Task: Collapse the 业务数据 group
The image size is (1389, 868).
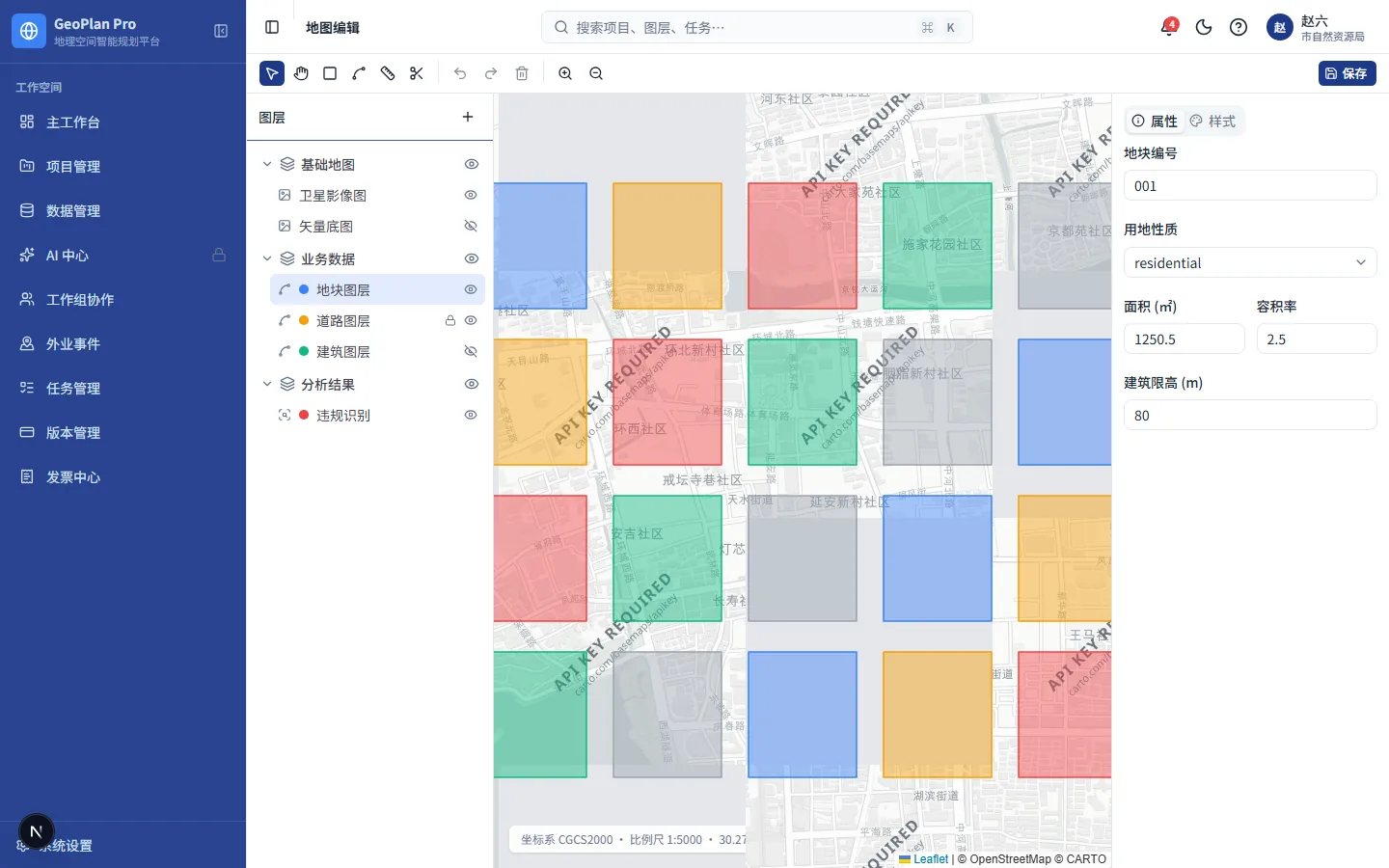Action: tap(267, 258)
